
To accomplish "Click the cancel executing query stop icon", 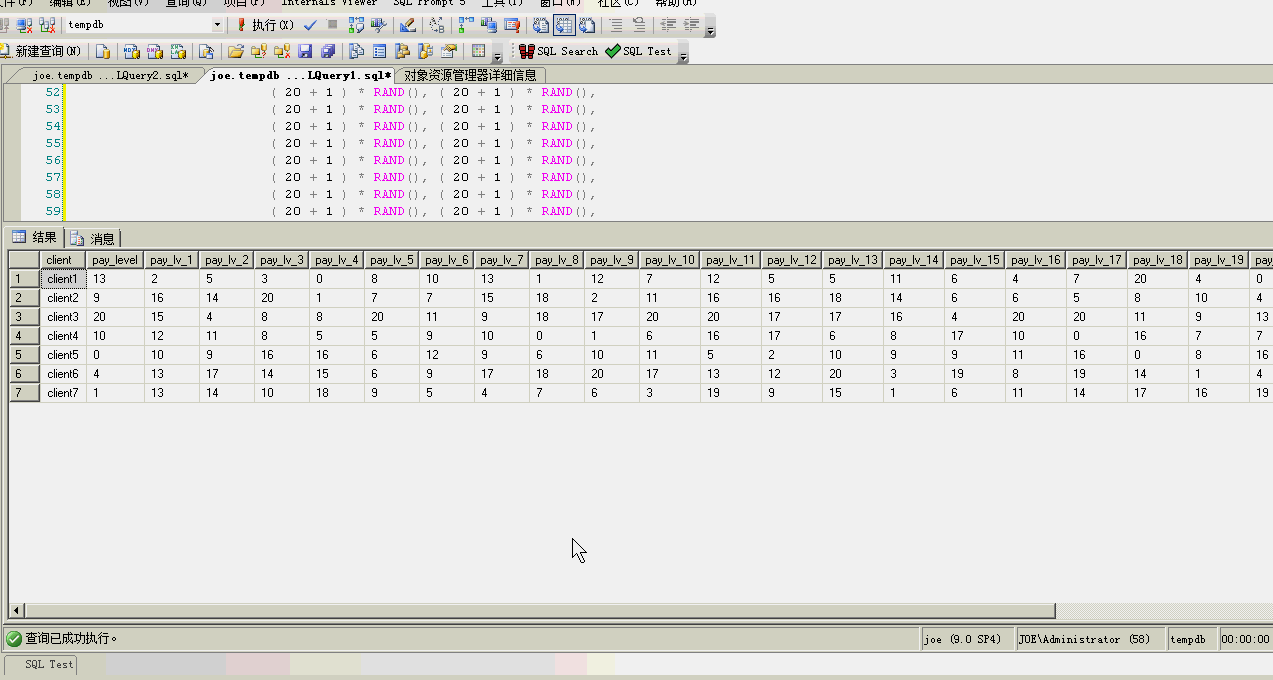I will (332, 25).
